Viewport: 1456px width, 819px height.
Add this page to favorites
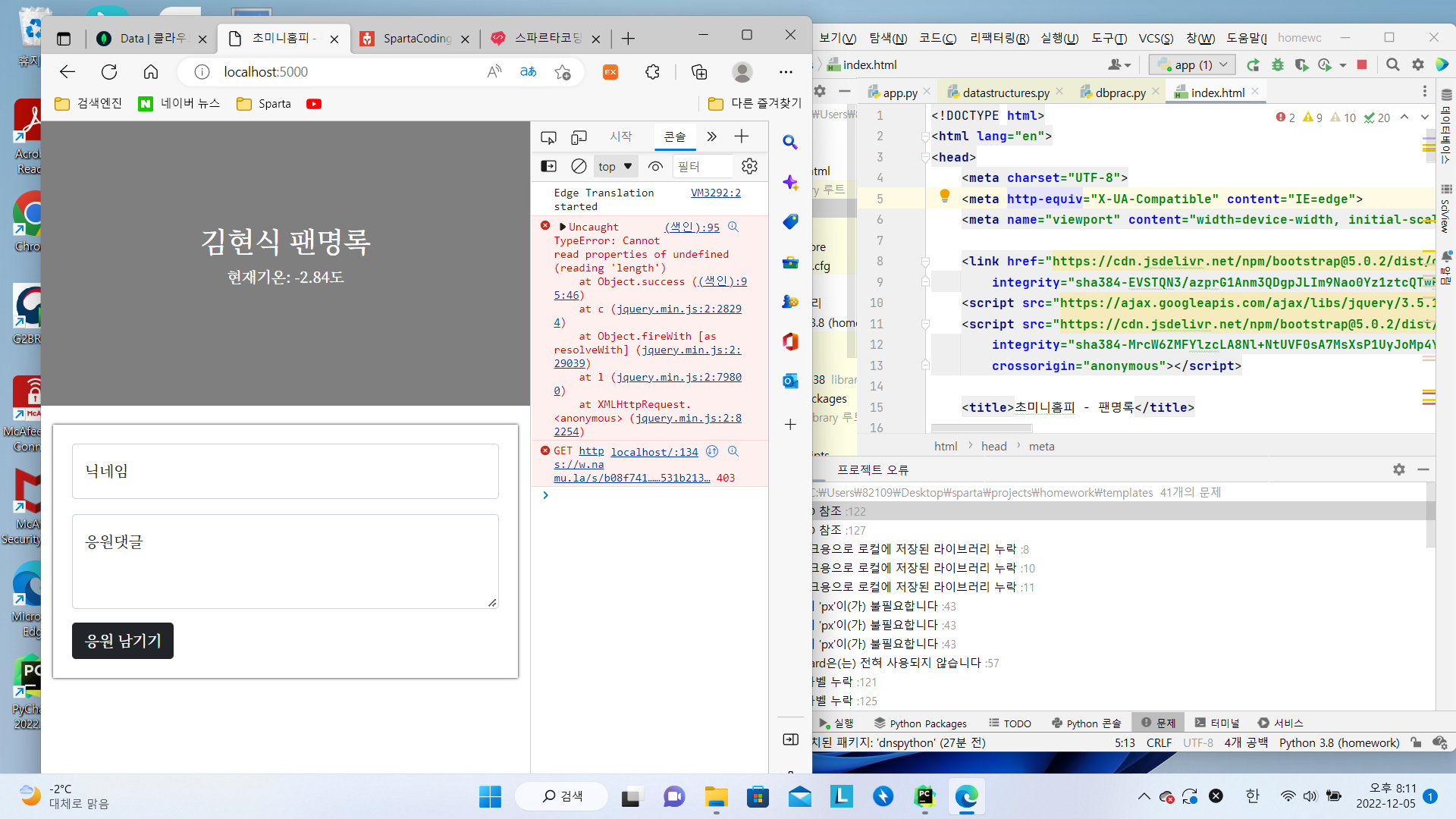click(x=563, y=72)
